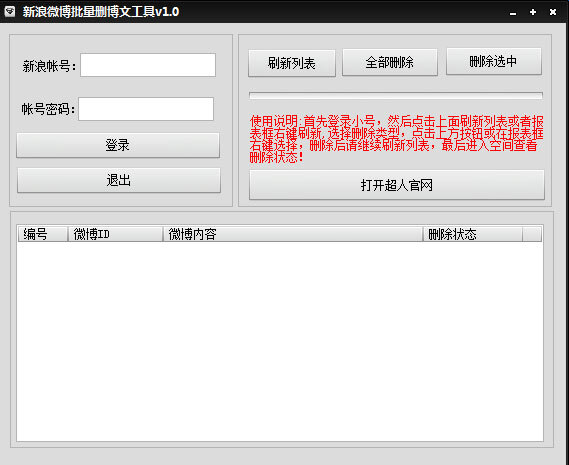Close the tool with the X icon

pyautogui.click(x=553, y=12)
